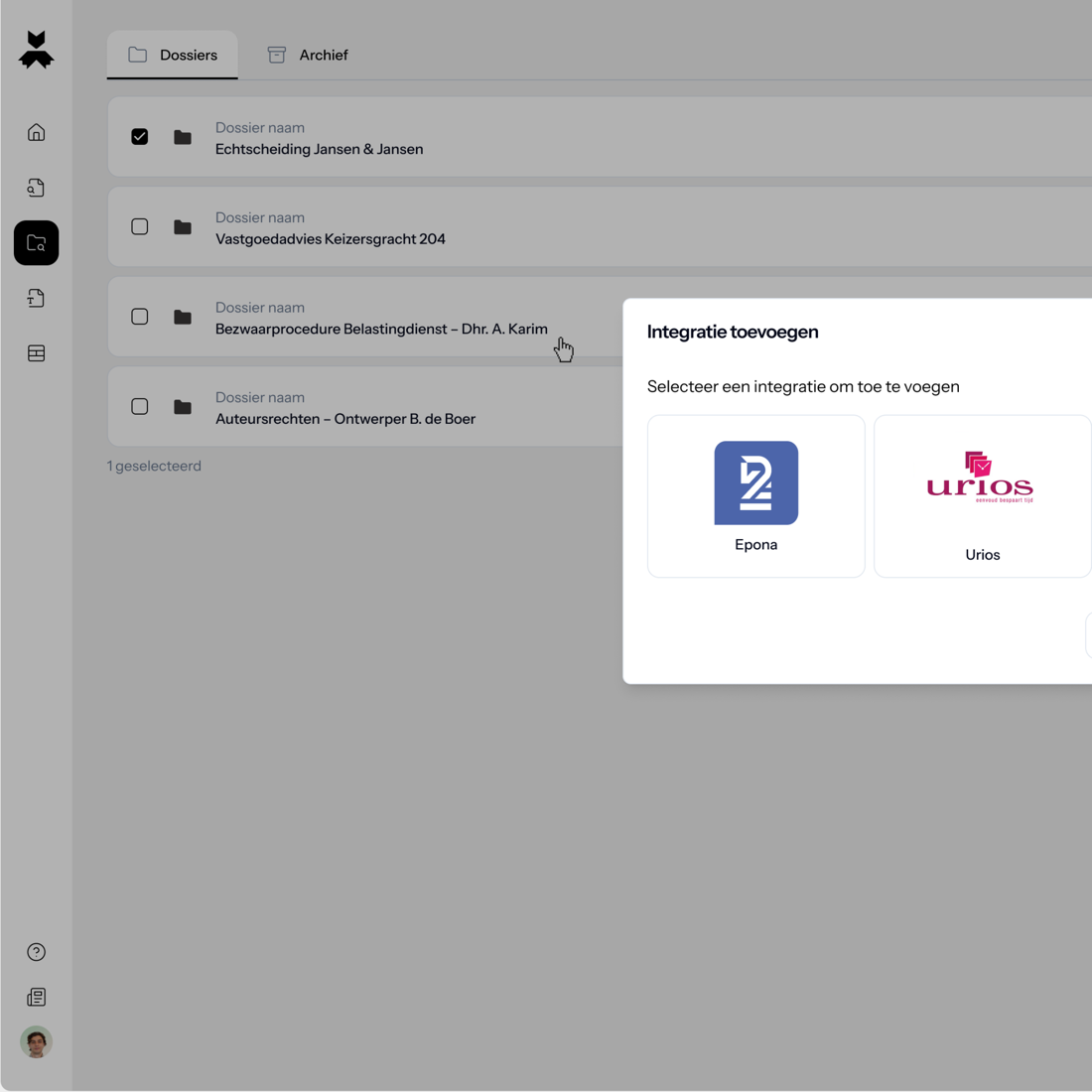The height and width of the screenshot is (1092, 1092).
Task: Open the document text drafting sidebar icon
Action: coord(36,298)
